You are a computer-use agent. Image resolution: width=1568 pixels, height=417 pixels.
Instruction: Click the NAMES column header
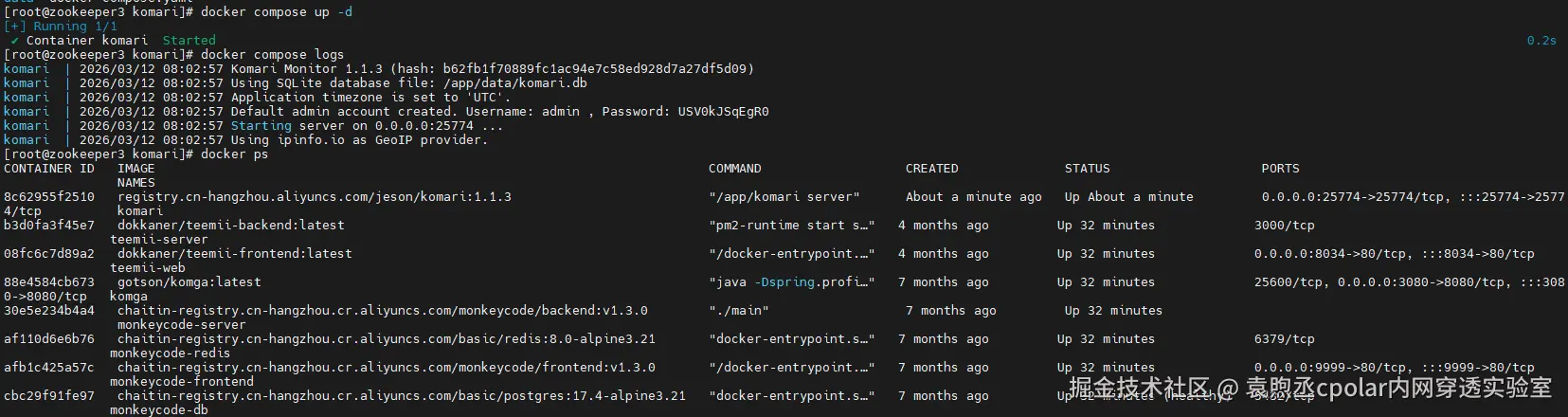(x=135, y=183)
